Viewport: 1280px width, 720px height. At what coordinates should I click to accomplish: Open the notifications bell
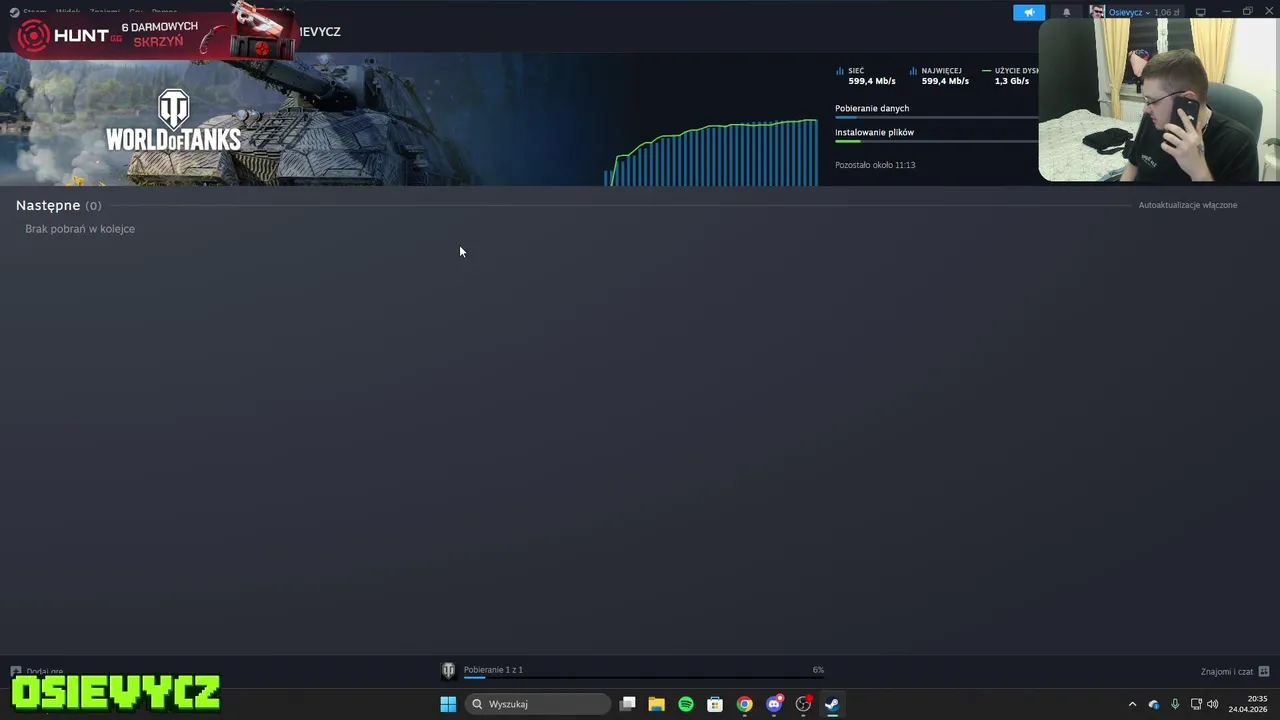pos(1066,12)
